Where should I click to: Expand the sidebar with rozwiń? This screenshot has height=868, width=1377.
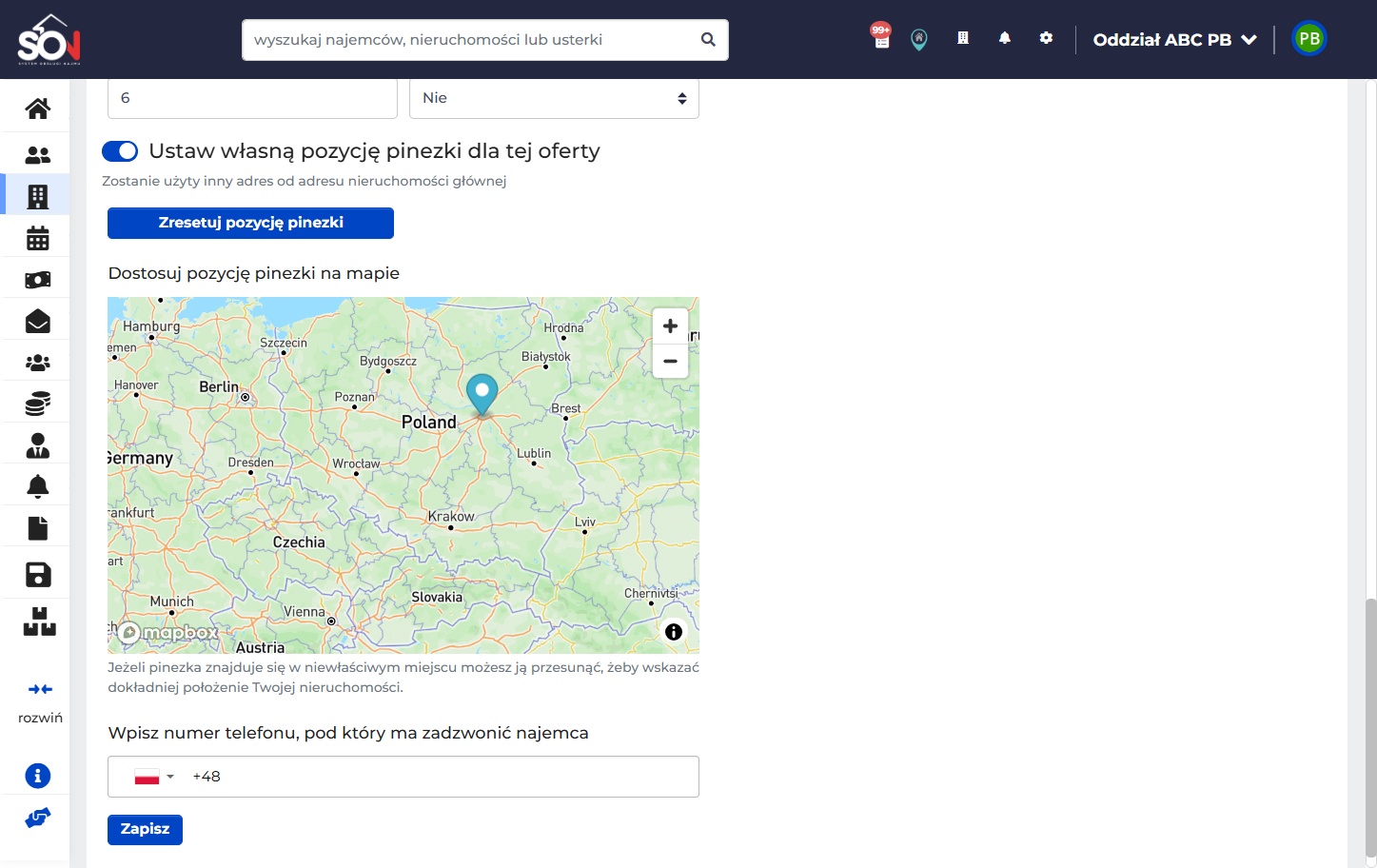pos(40,702)
